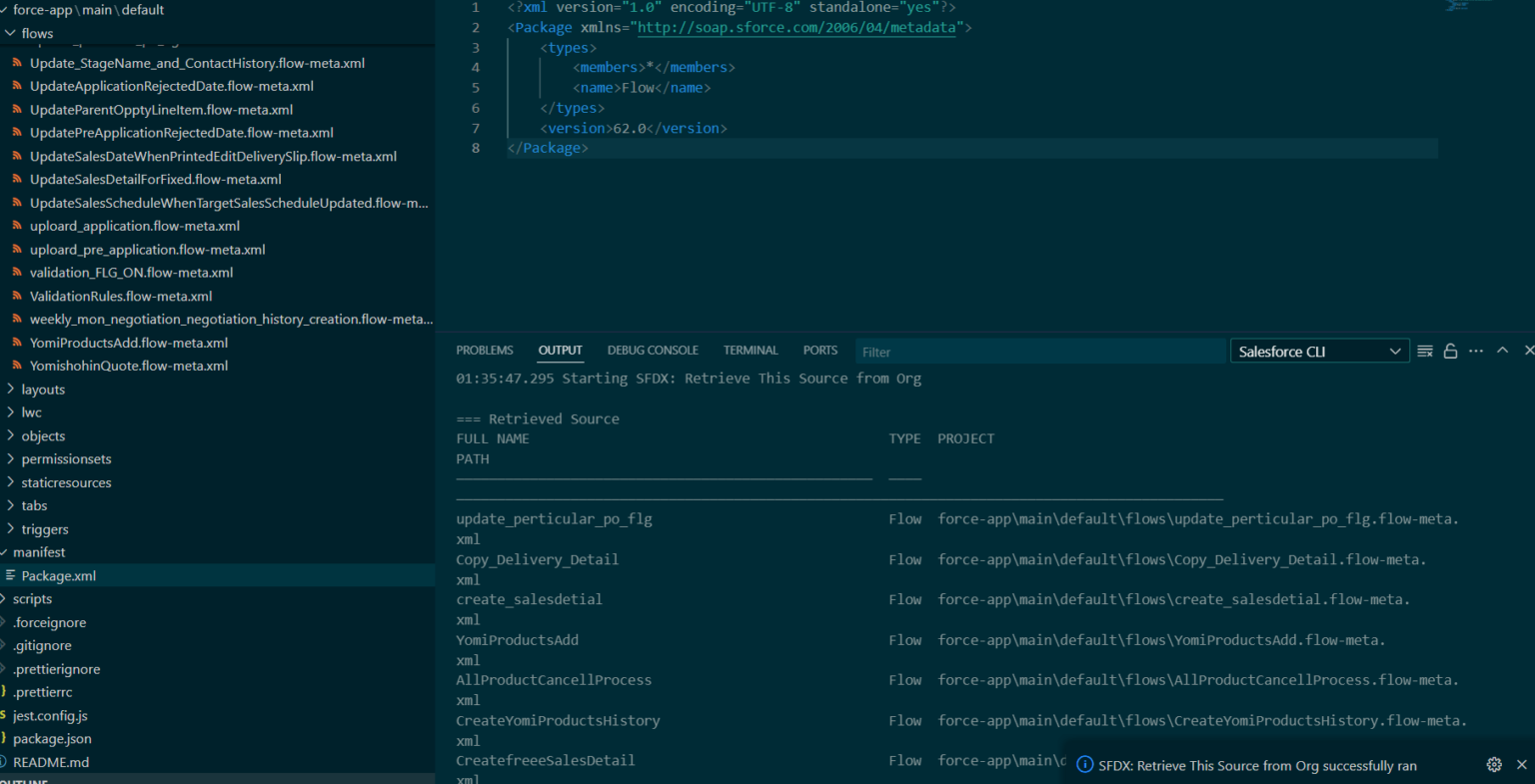The image size is (1535, 784).
Task: Maximize the panel with the chevron icon
Action: 1502,351
